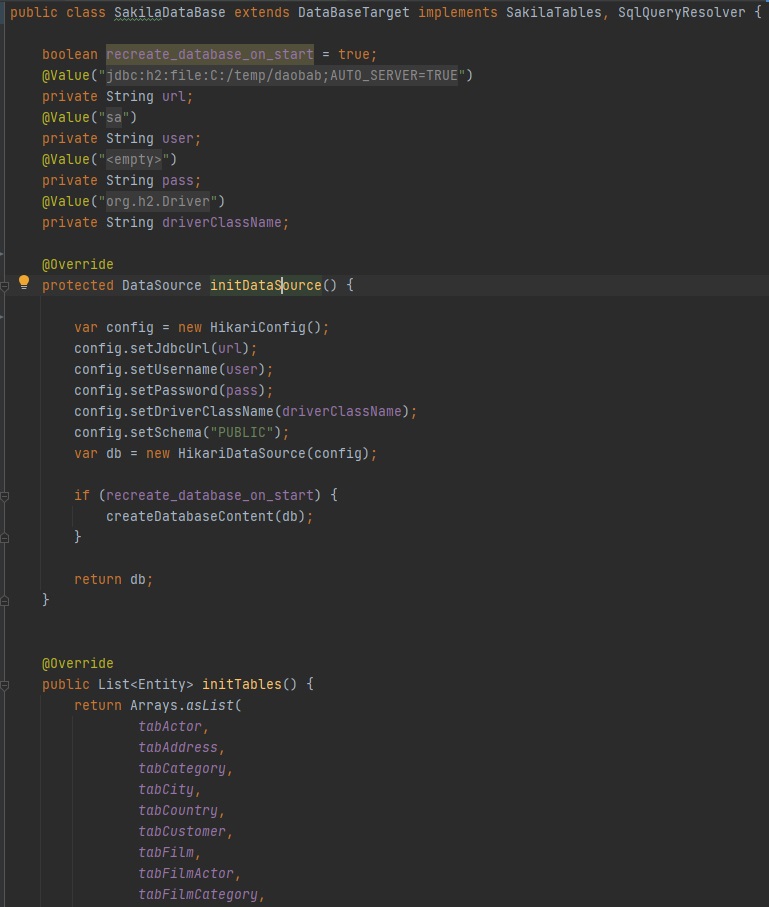Click List<Entity> return type of initTables
The image size is (769, 907).
146,684
